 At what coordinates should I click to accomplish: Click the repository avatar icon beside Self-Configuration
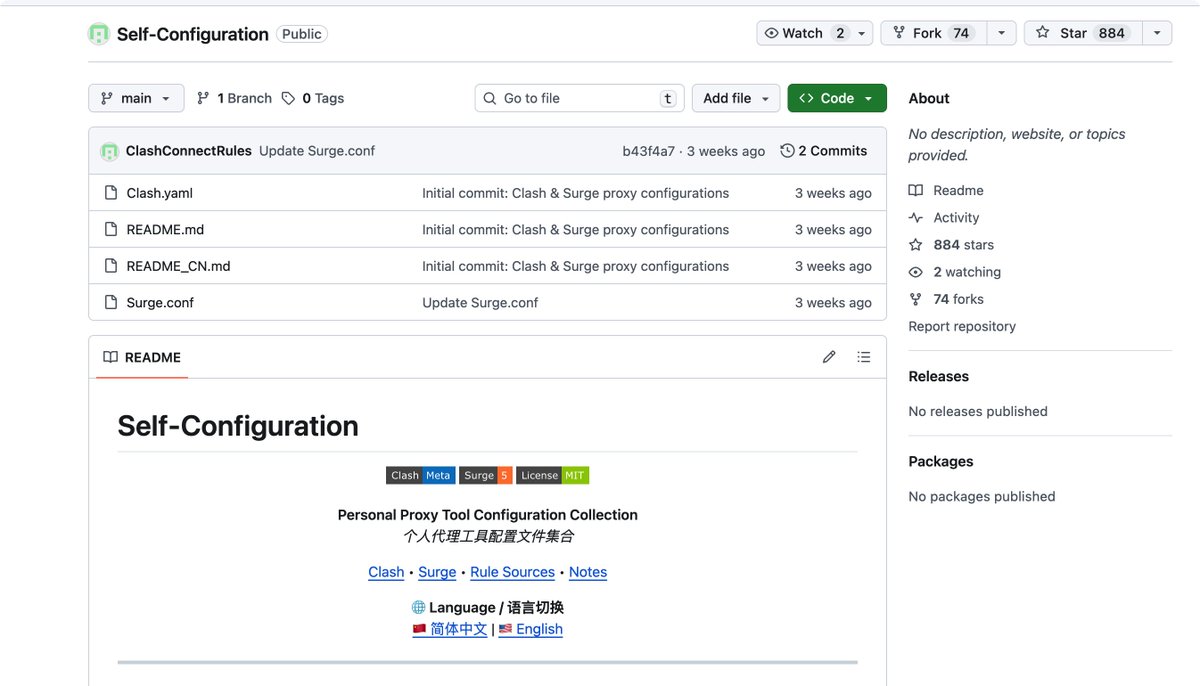point(99,34)
